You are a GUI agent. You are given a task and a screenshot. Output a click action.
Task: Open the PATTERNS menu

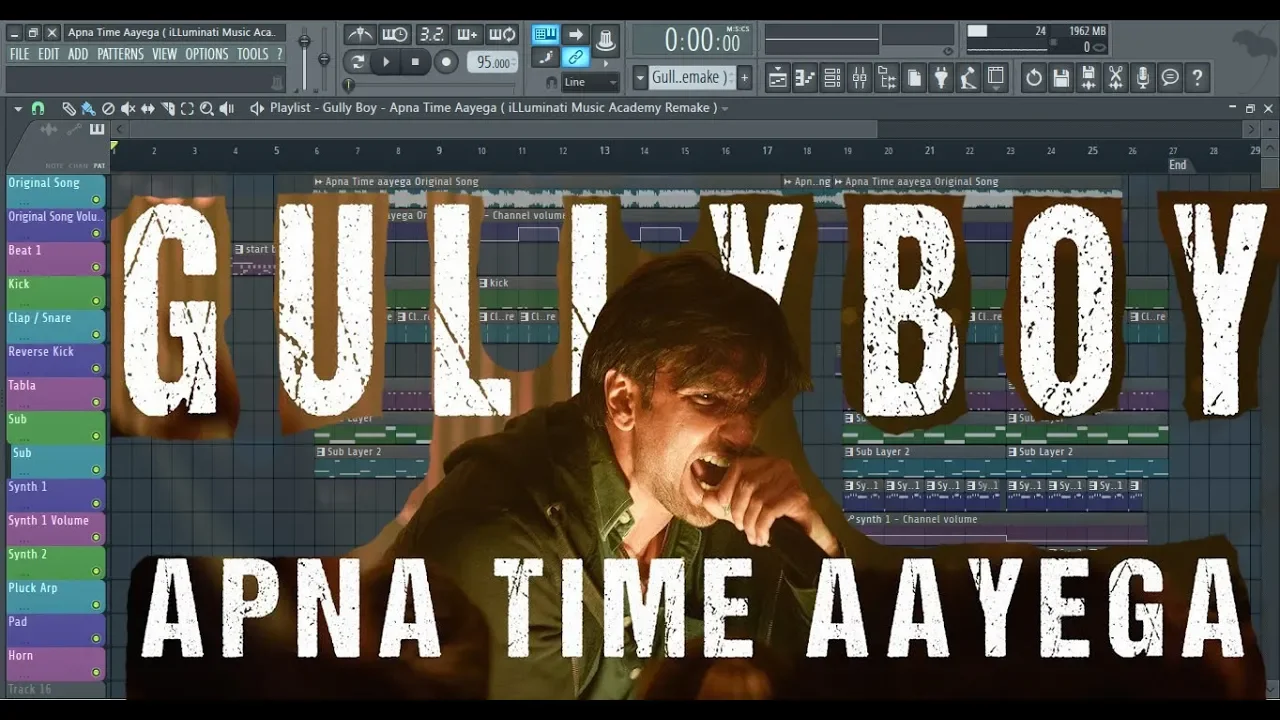tap(120, 54)
